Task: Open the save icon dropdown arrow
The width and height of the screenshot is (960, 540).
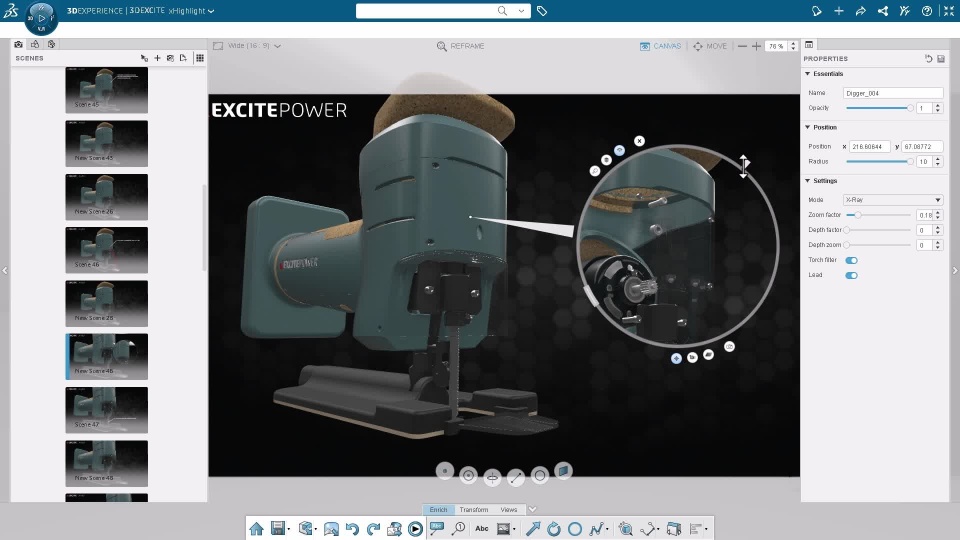Action: point(288,530)
